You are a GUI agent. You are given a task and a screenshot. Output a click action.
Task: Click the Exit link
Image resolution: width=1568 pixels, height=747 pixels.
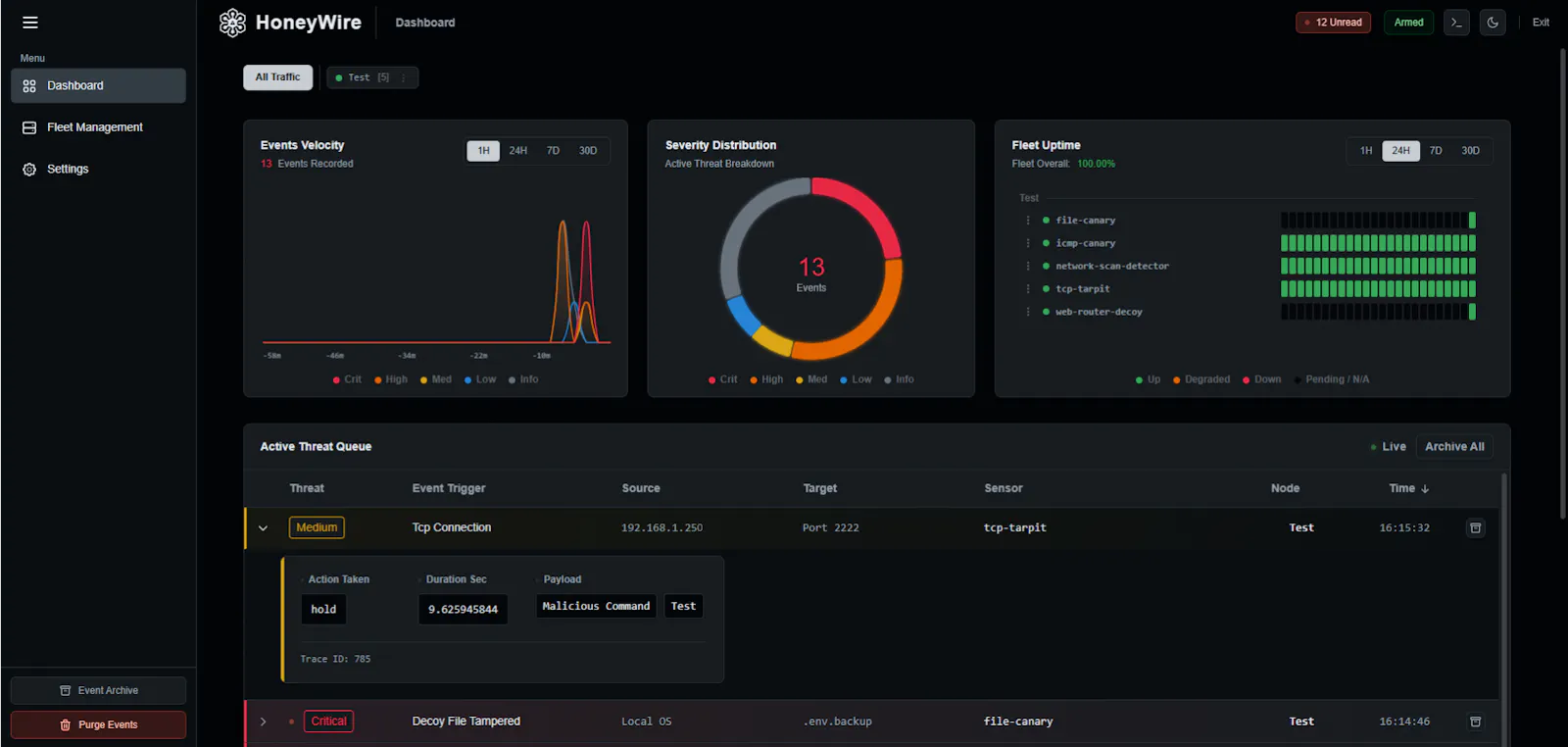pos(1541,23)
